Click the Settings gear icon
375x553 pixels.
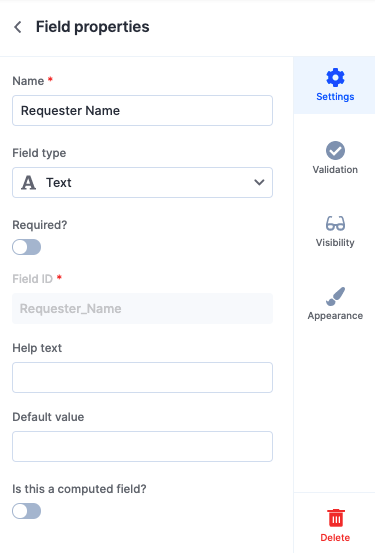point(335,77)
